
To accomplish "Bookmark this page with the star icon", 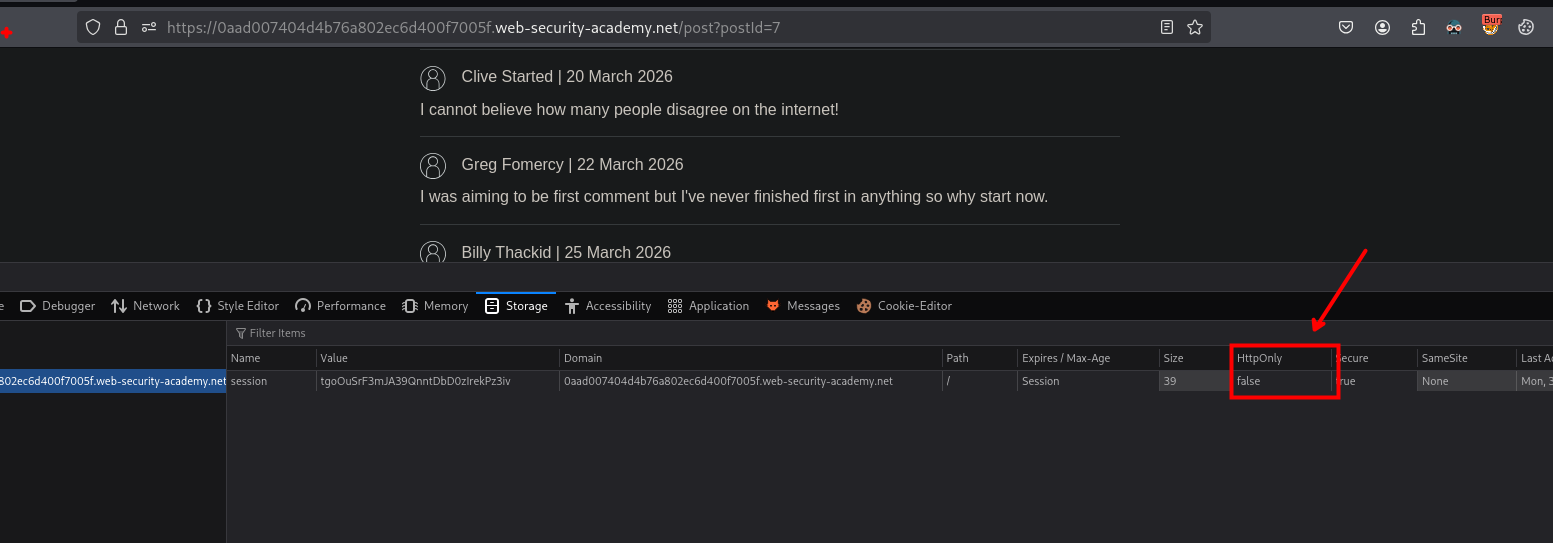I will (1195, 28).
